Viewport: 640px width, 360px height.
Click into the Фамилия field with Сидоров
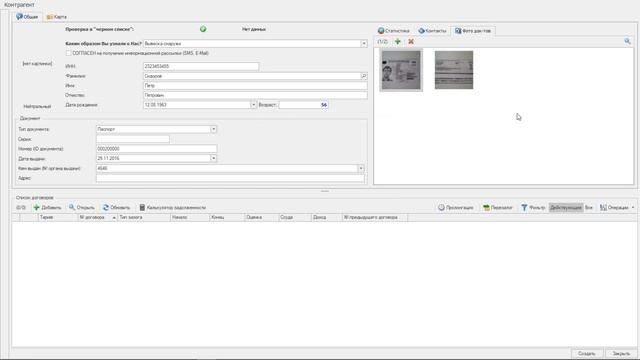[x=252, y=76]
